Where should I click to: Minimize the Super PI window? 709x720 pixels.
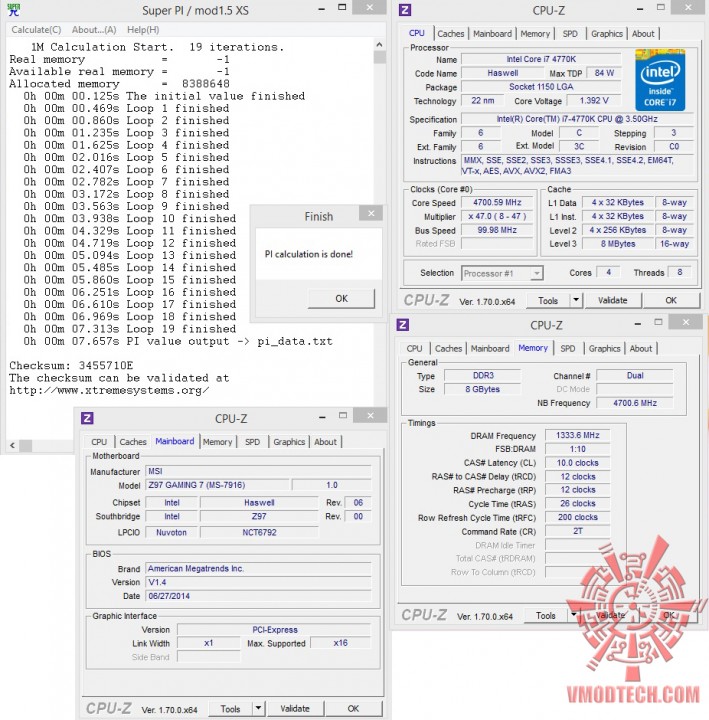(x=322, y=8)
